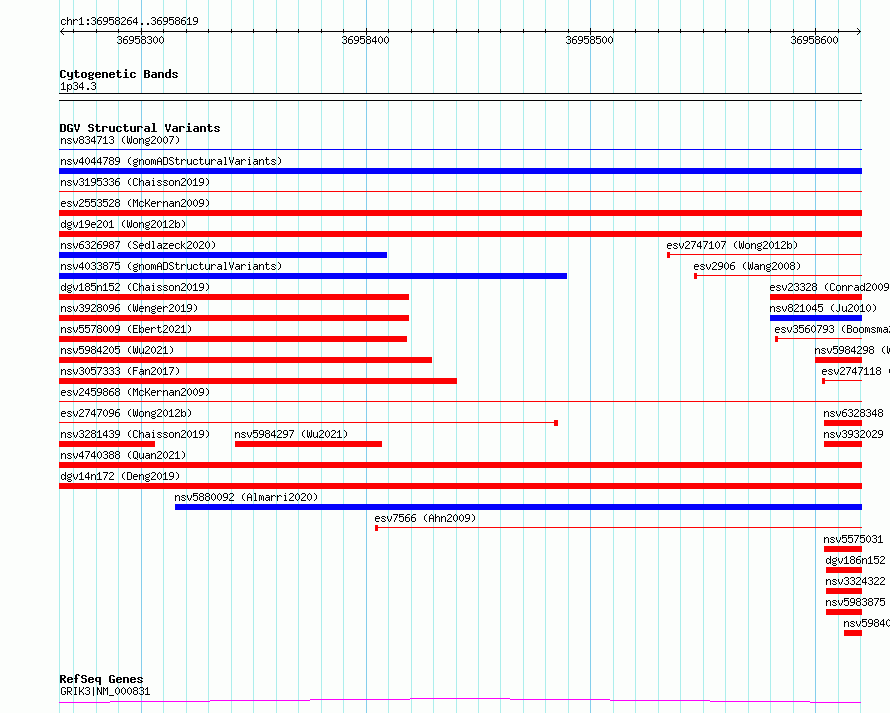
Task: Click the chr1:36958264..36958619 region label
Action: (x=129, y=21)
